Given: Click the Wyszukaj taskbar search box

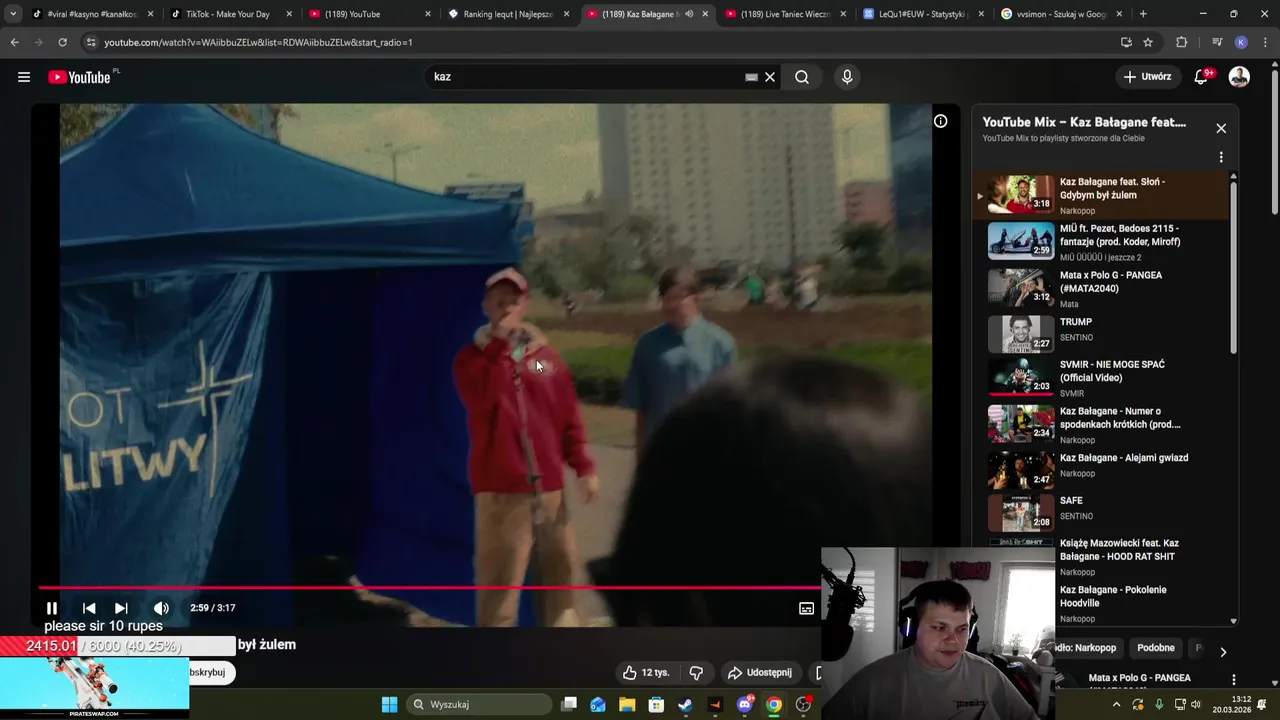Looking at the screenshot, I should coord(479,705).
